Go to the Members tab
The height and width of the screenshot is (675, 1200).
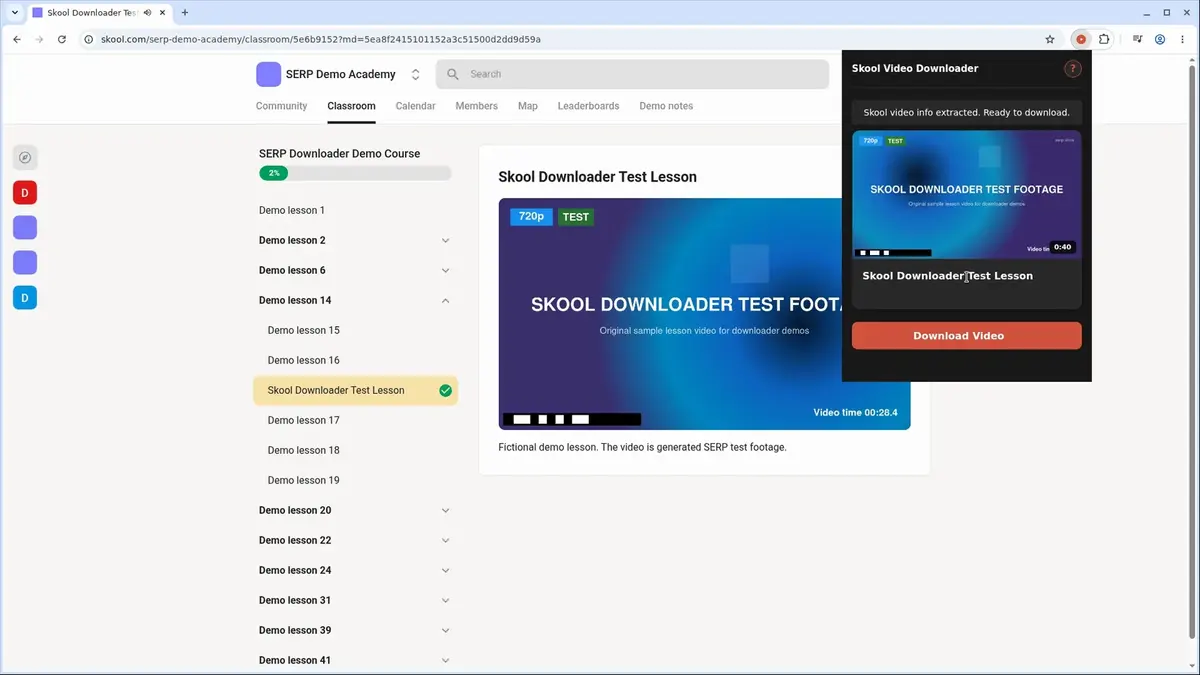[x=476, y=106]
